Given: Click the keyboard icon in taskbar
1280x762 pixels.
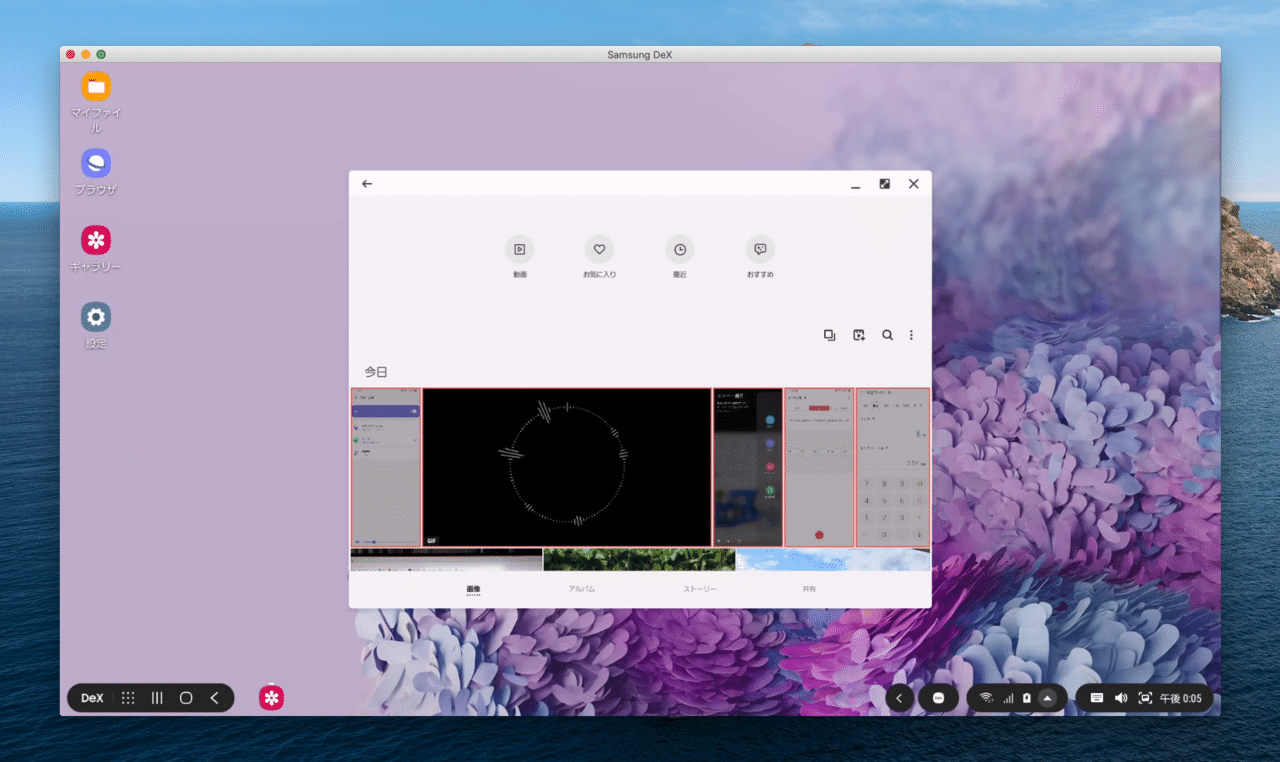Looking at the screenshot, I should coord(1097,698).
